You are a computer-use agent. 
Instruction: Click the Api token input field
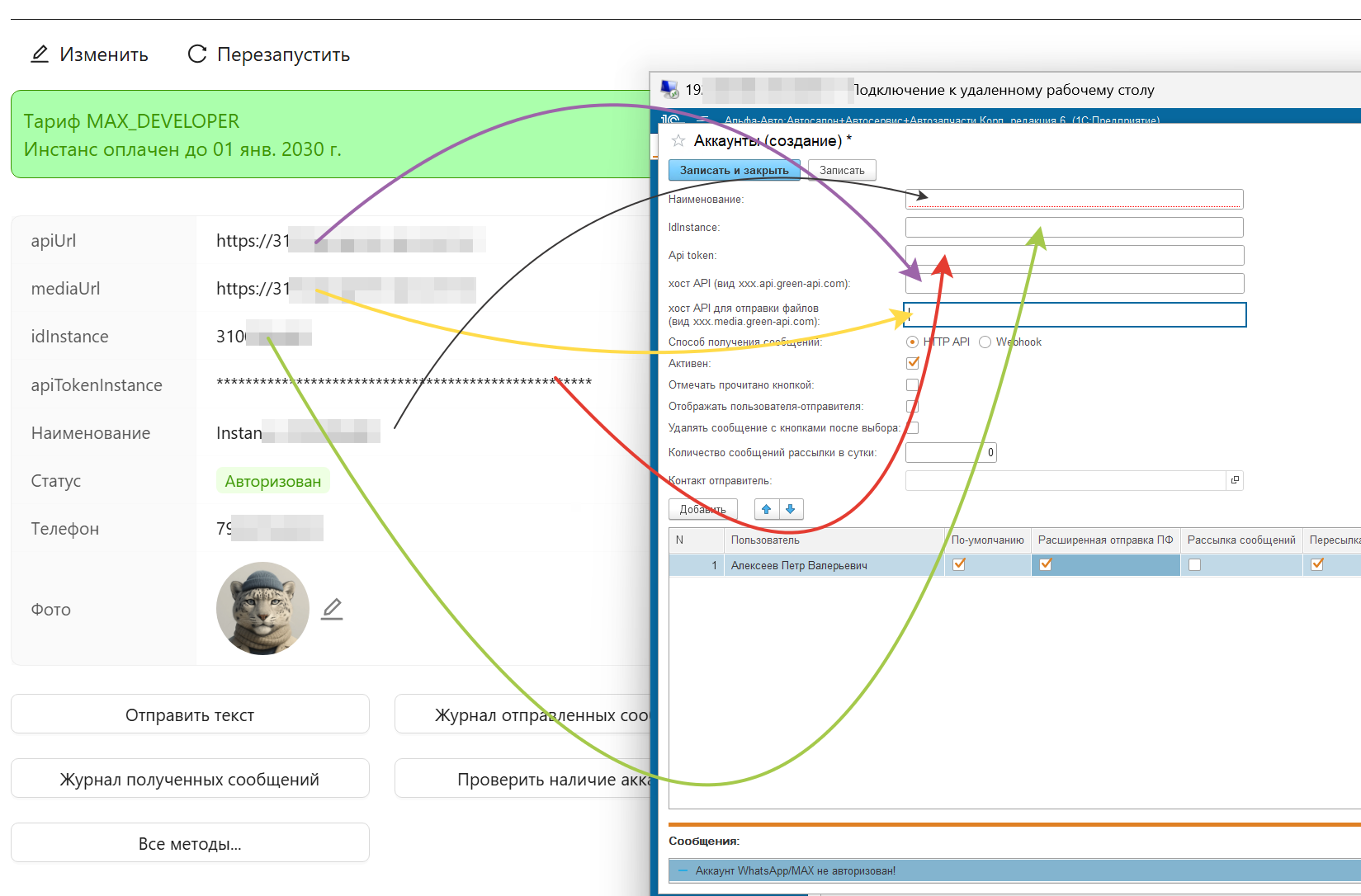point(1074,255)
